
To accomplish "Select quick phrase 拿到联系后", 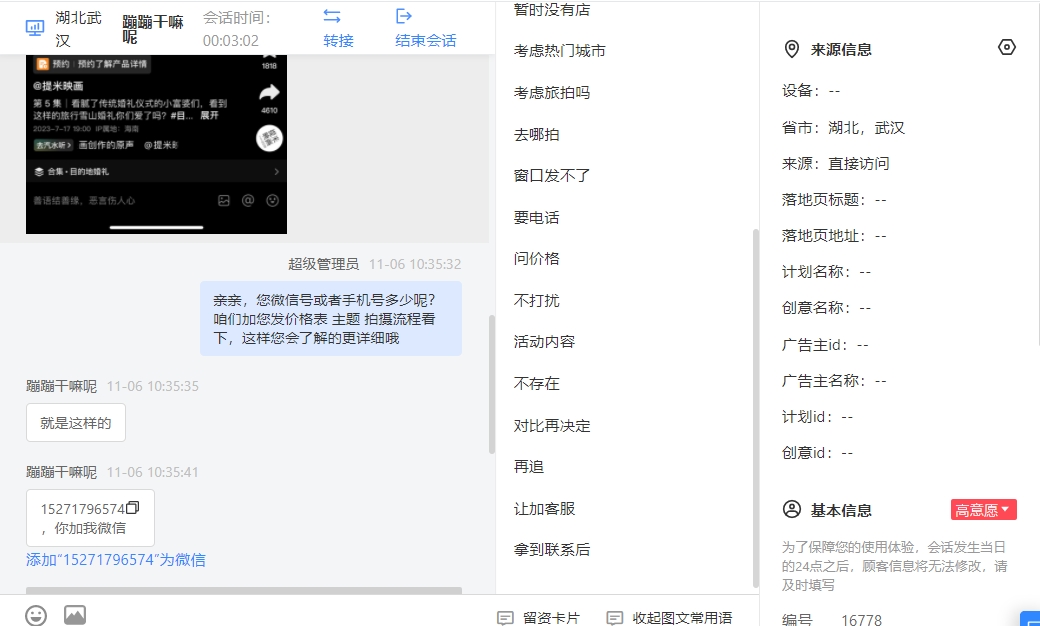I will click(552, 549).
